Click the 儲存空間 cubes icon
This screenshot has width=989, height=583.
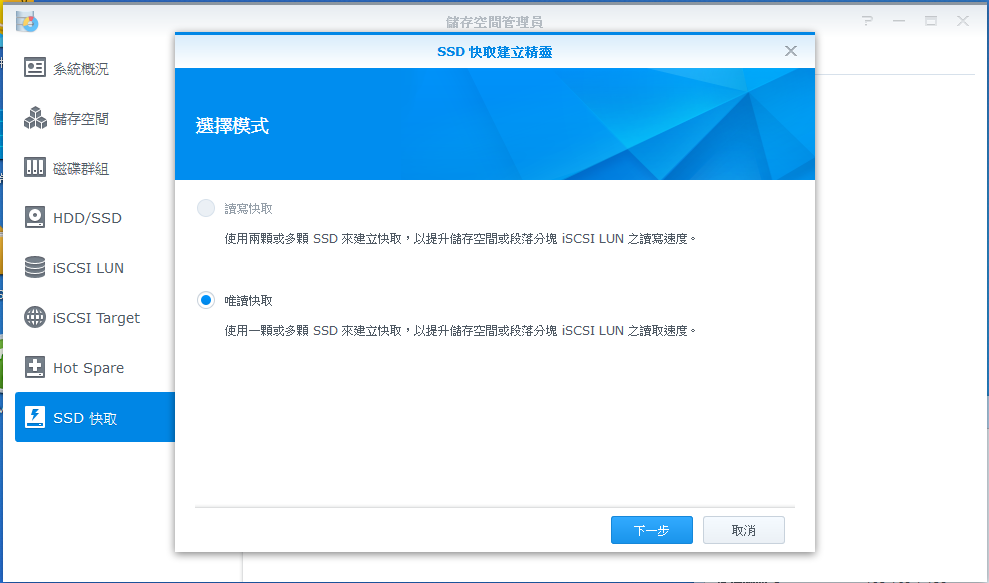(35, 118)
